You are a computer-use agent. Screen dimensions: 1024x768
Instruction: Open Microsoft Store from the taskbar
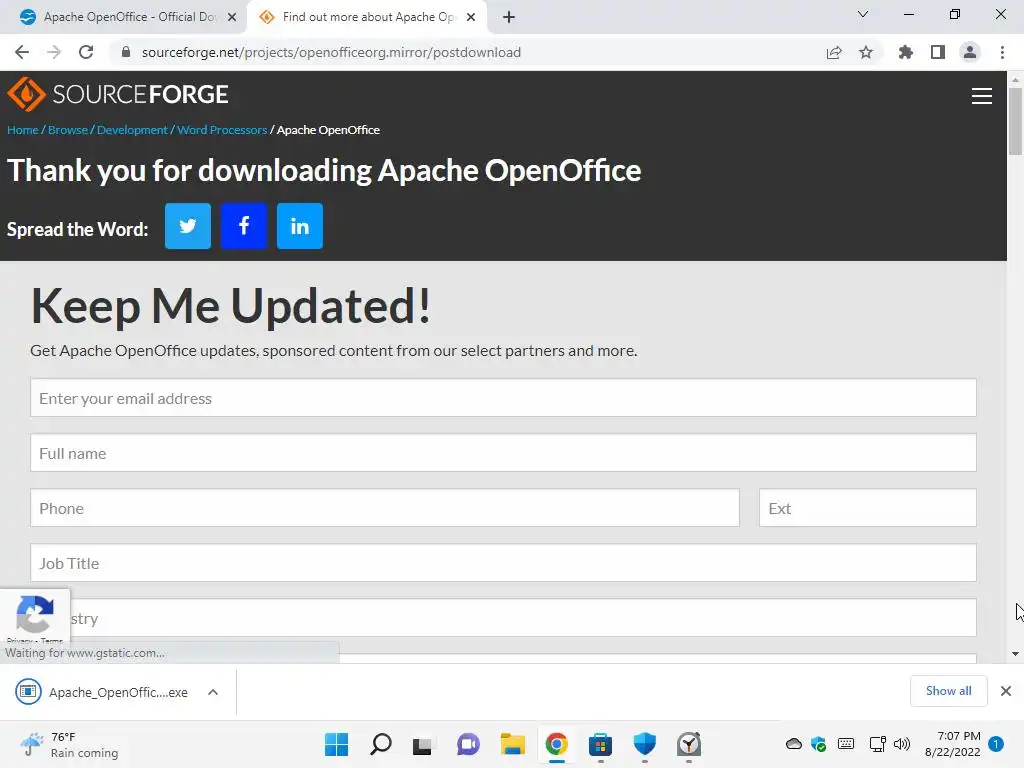(x=600, y=744)
